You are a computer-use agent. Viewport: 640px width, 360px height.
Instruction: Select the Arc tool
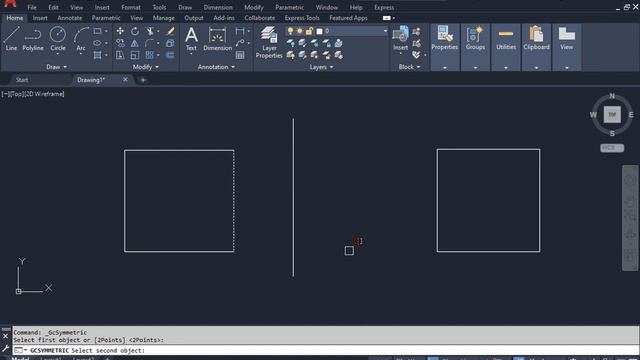point(81,39)
